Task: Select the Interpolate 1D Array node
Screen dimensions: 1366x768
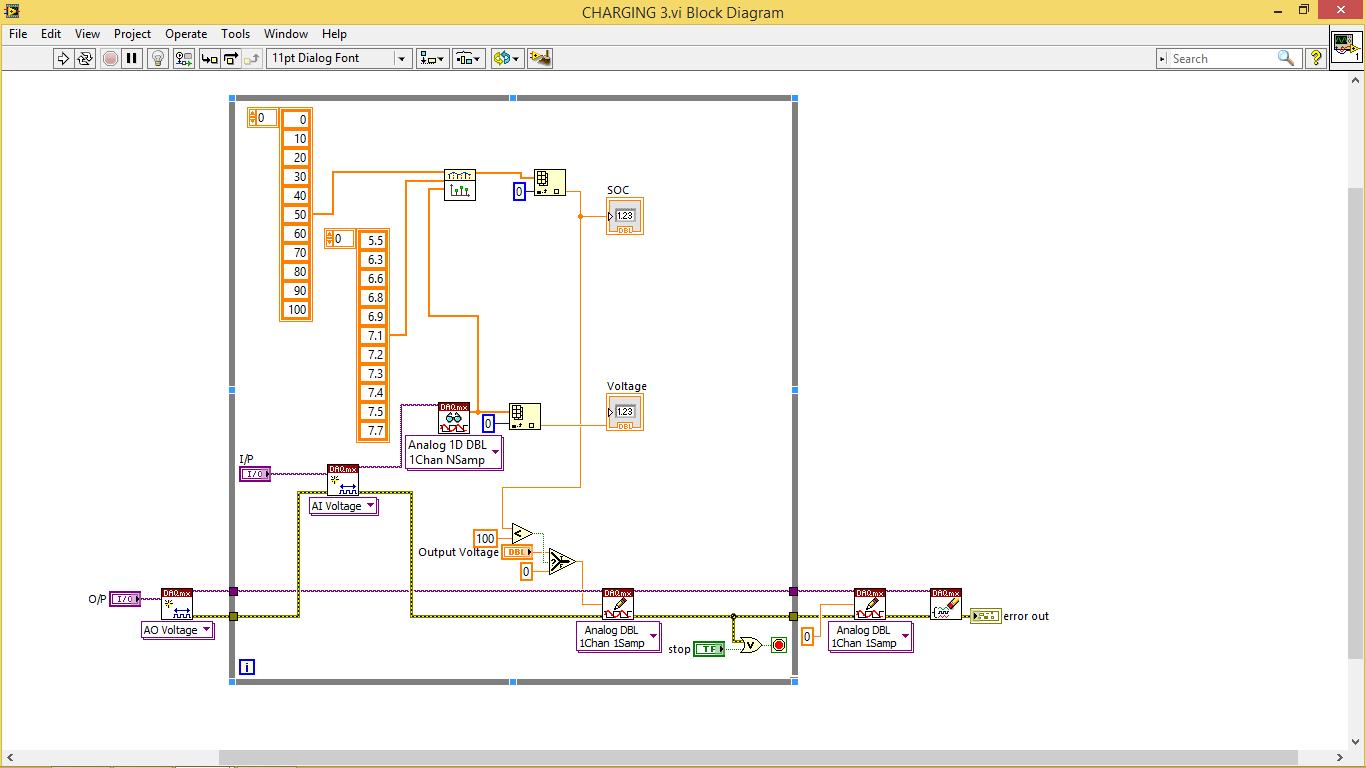Action: [460, 184]
